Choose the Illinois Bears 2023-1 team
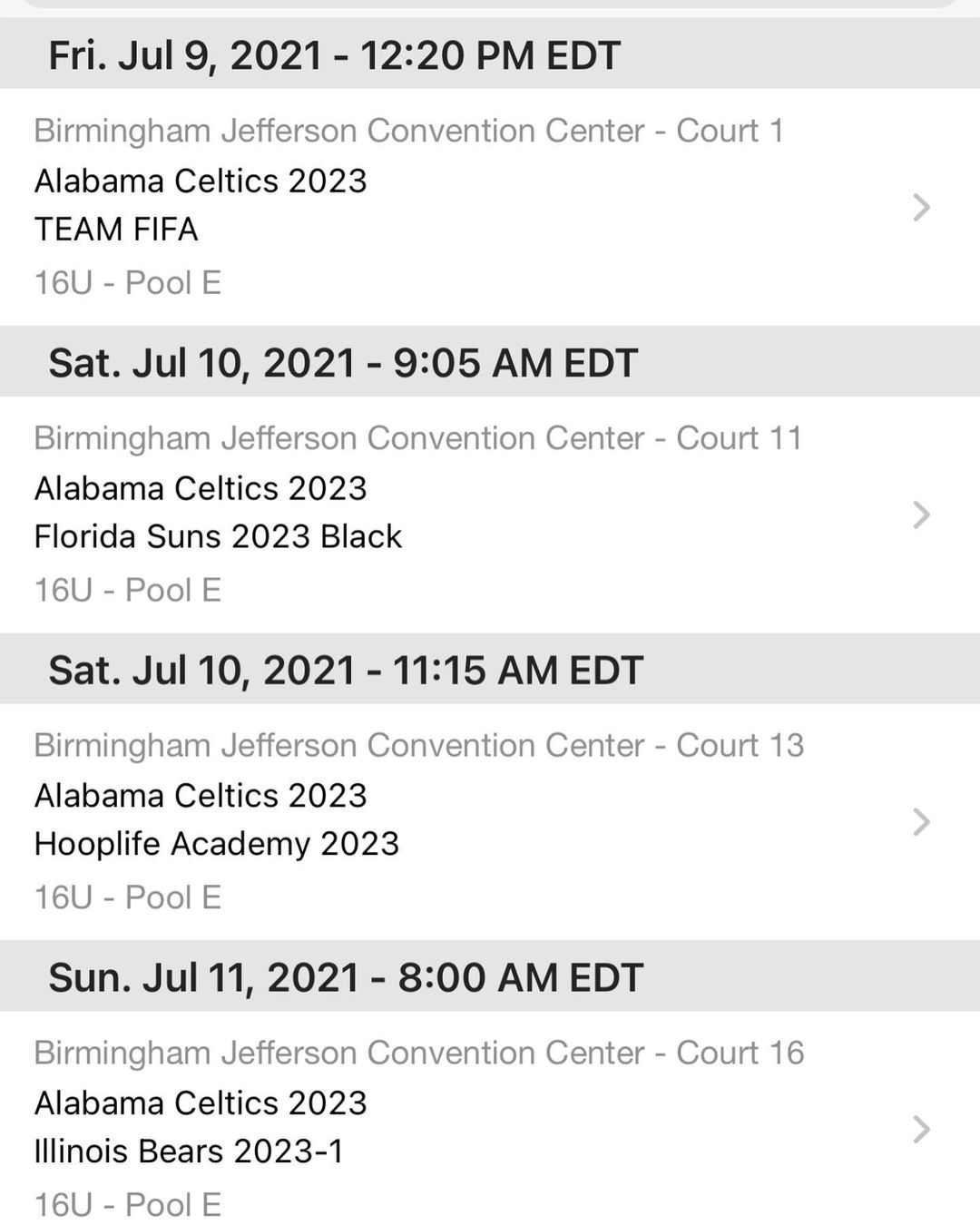Screen dimensions: 980x1225 coord(189,1151)
